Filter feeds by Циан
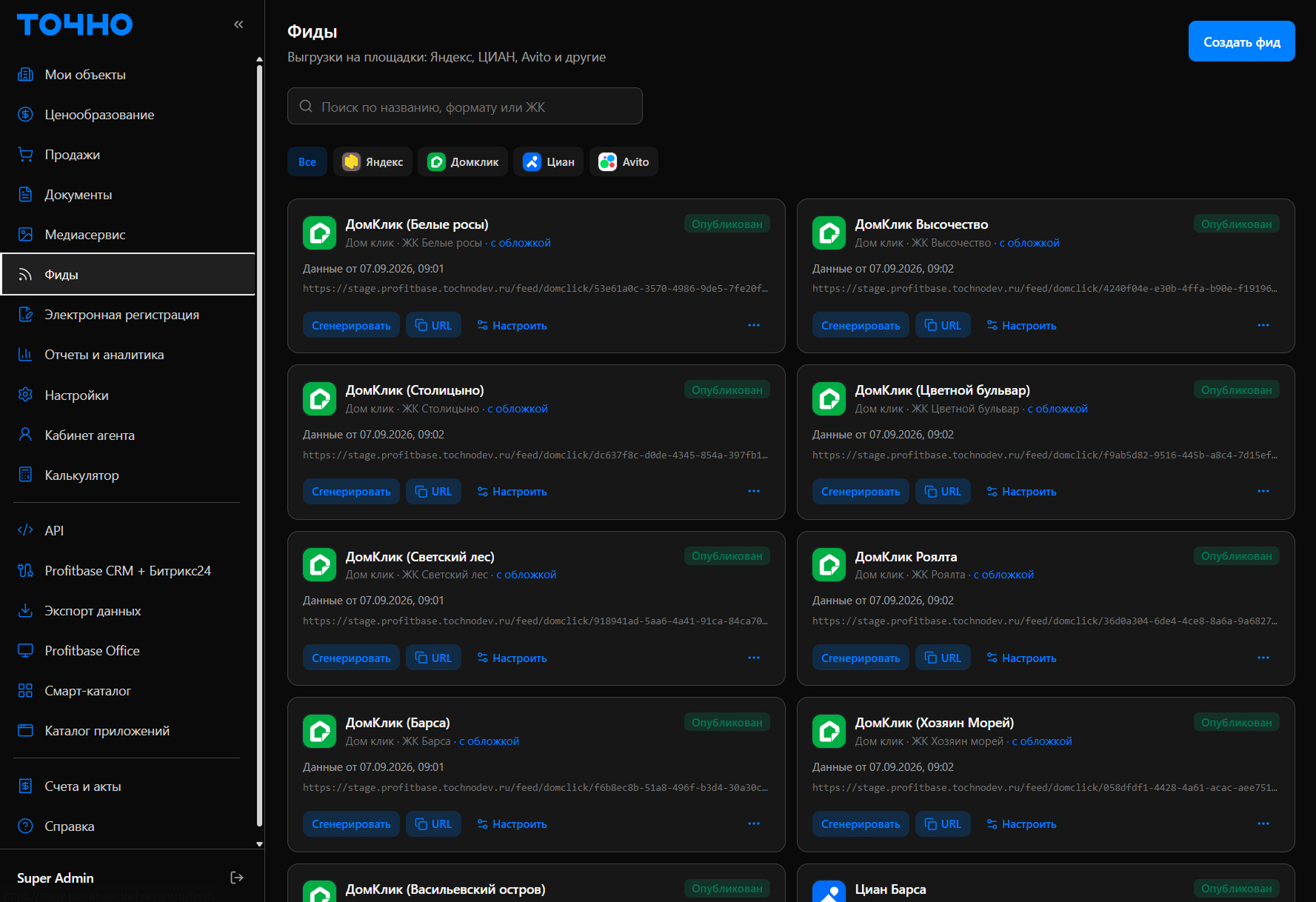The image size is (1316, 902). click(x=549, y=162)
